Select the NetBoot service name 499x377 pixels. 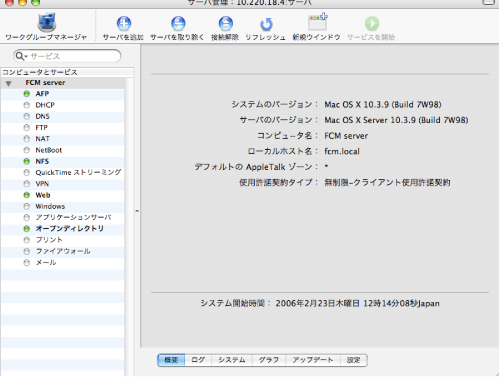click(x=49, y=150)
